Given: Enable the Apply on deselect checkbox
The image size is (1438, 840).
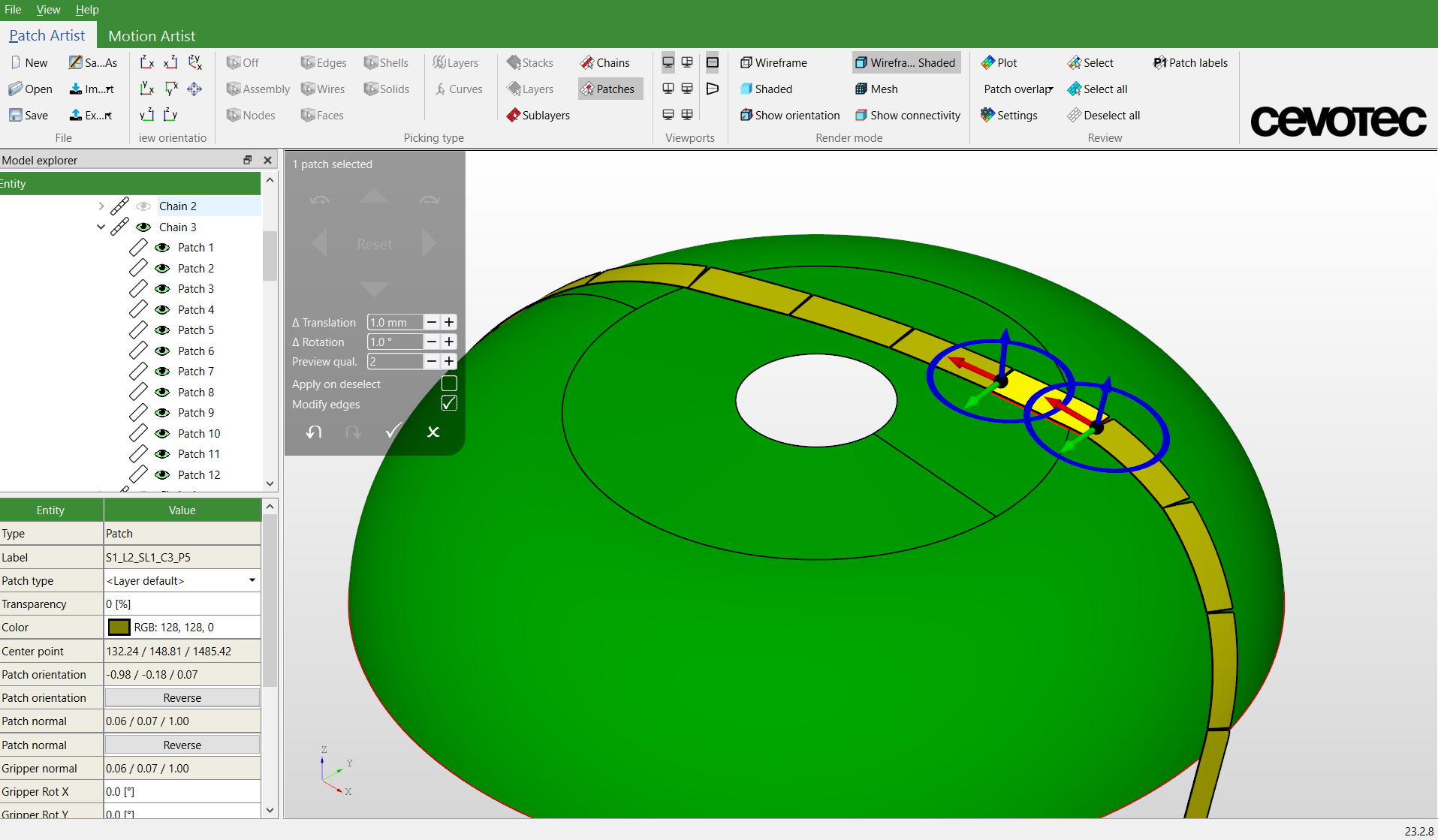Looking at the screenshot, I should (x=449, y=384).
